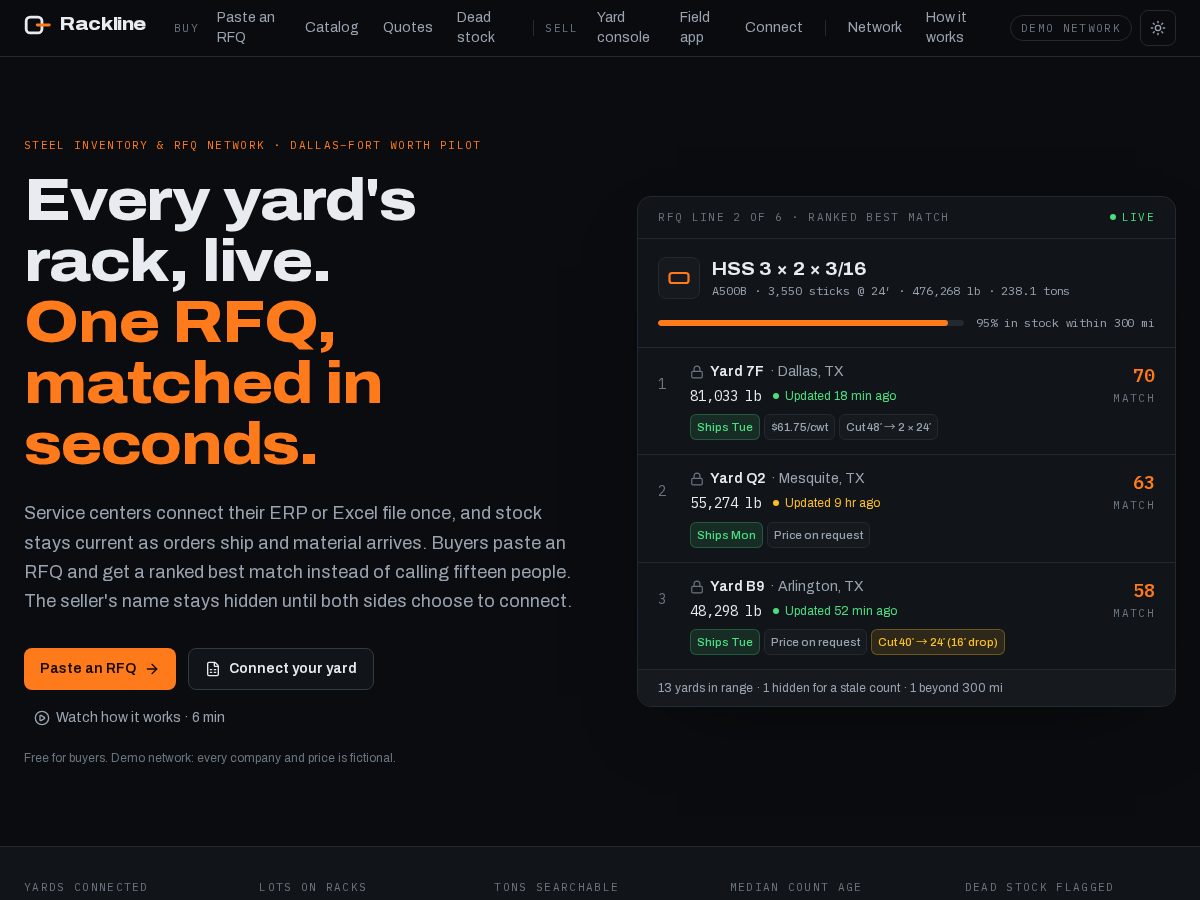Click the Free for buyers disclaimer text

tap(210, 758)
